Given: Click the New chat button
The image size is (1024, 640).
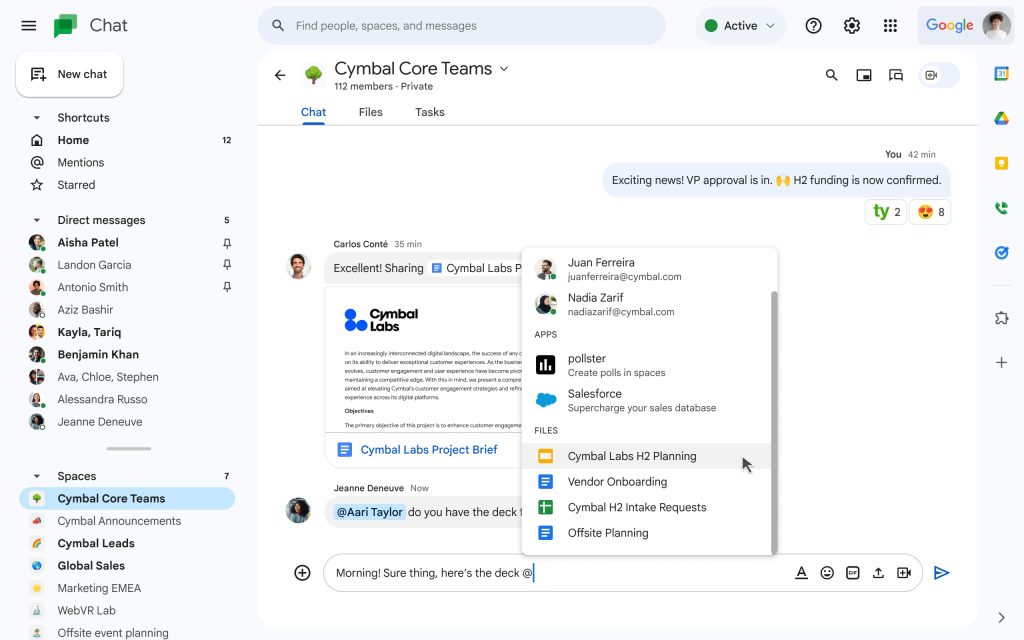Looking at the screenshot, I should pyautogui.click(x=69, y=74).
